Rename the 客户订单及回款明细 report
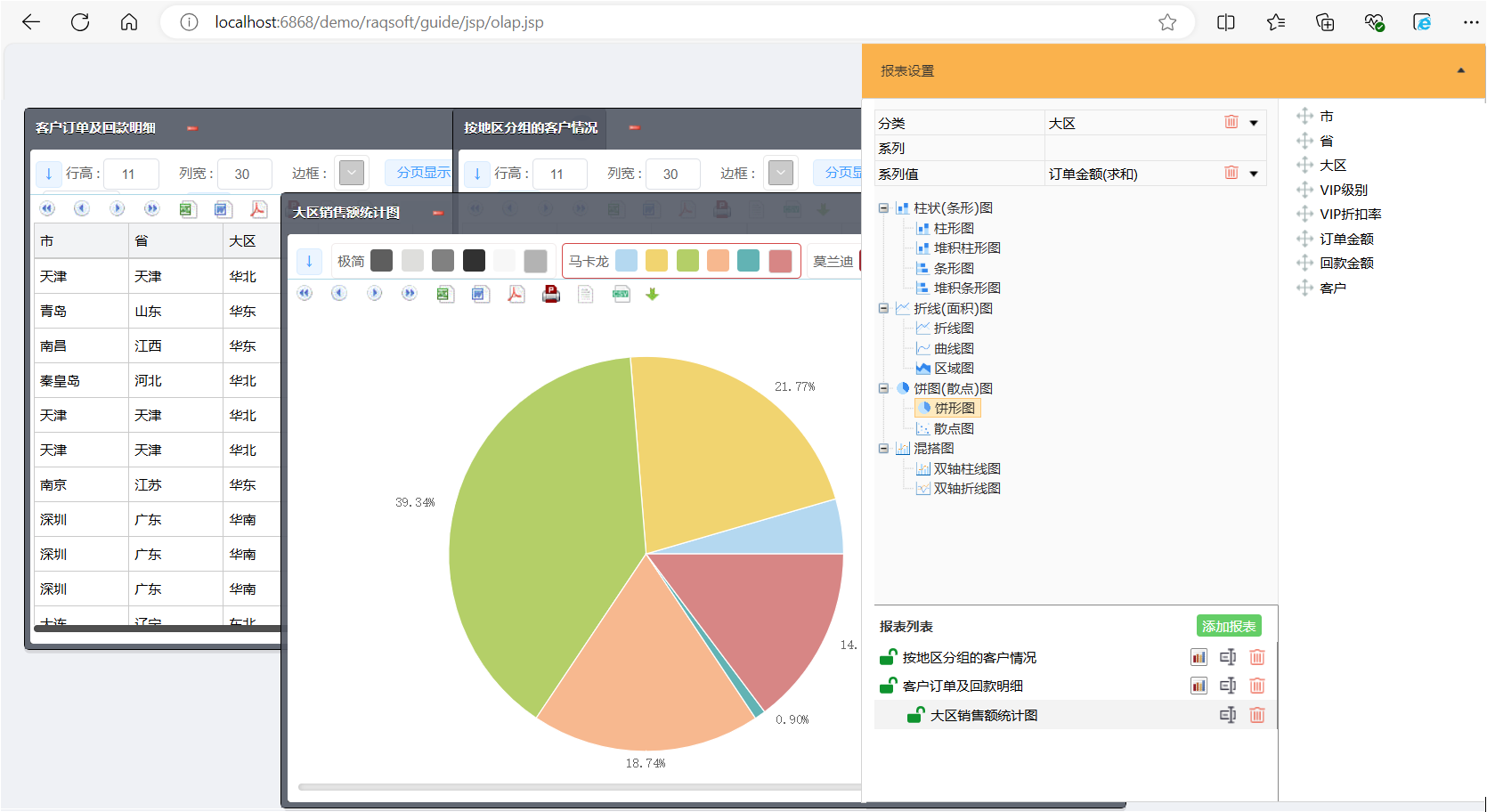 pyautogui.click(x=1227, y=686)
